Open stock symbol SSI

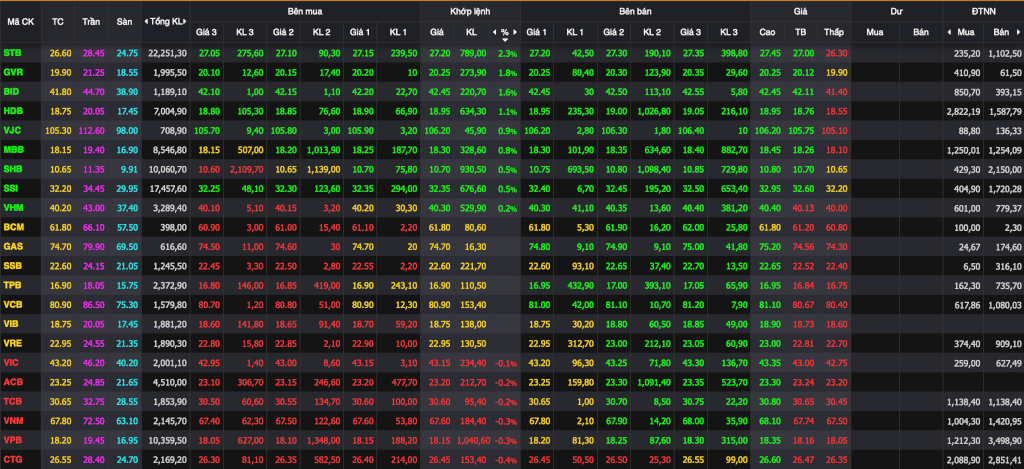(11, 189)
